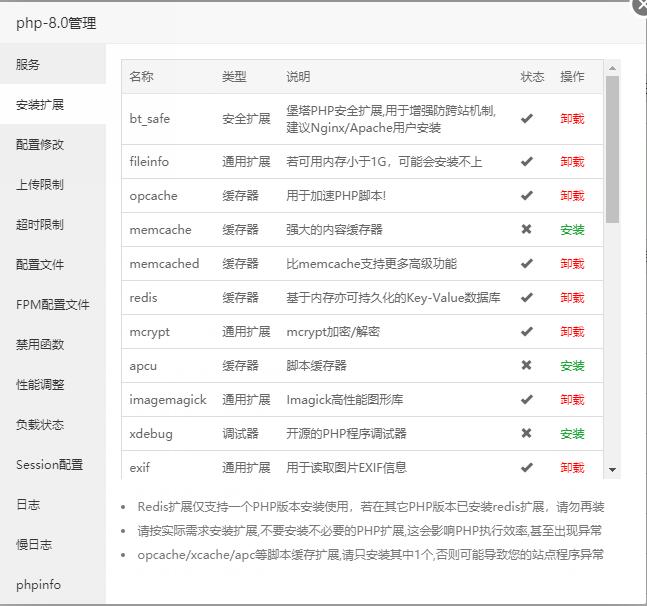
Task: Click the exif extension name
Action: click(x=140, y=467)
